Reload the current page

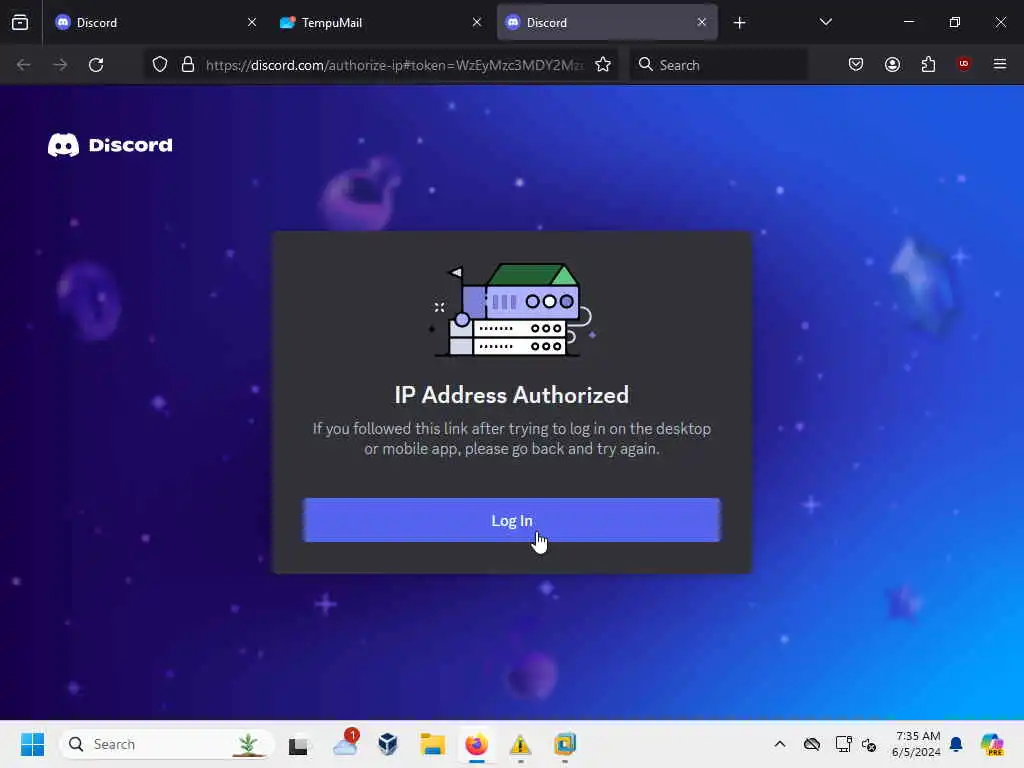point(96,65)
